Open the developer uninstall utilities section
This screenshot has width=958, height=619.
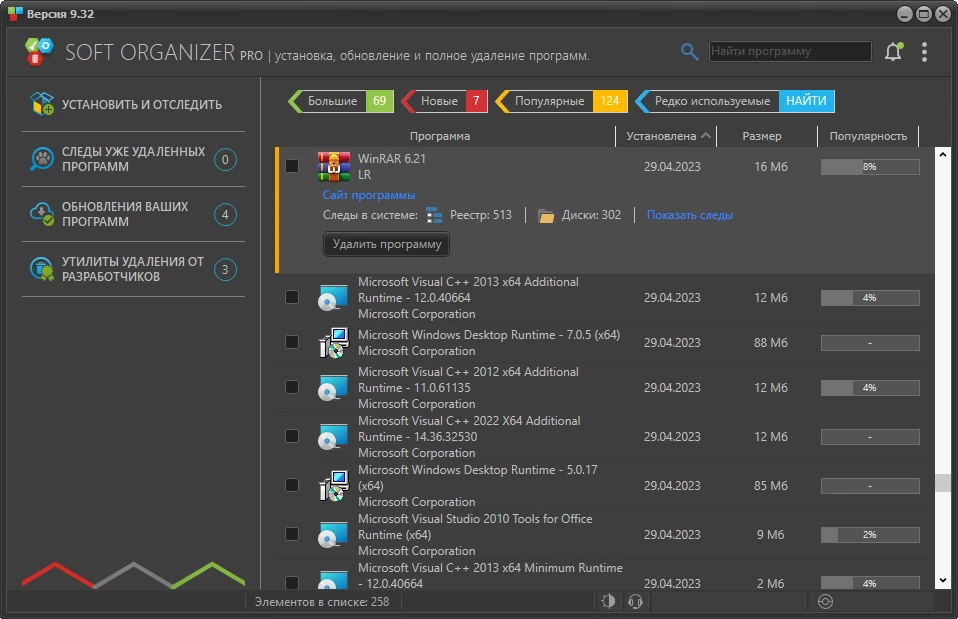coord(133,269)
